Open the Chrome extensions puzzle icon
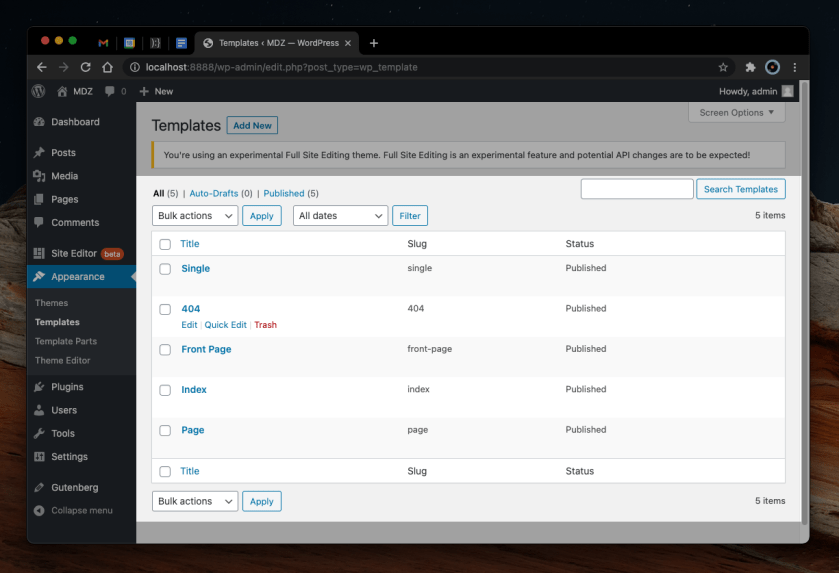 pos(750,67)
